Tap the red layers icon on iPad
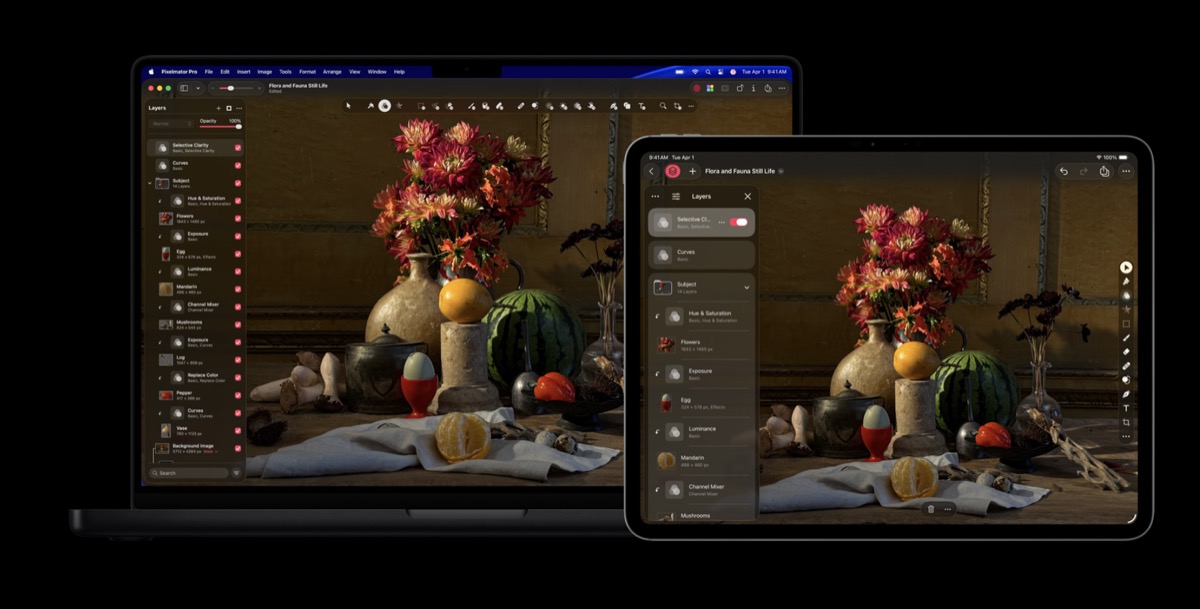 pyautogui.click(x=673, y=172)
